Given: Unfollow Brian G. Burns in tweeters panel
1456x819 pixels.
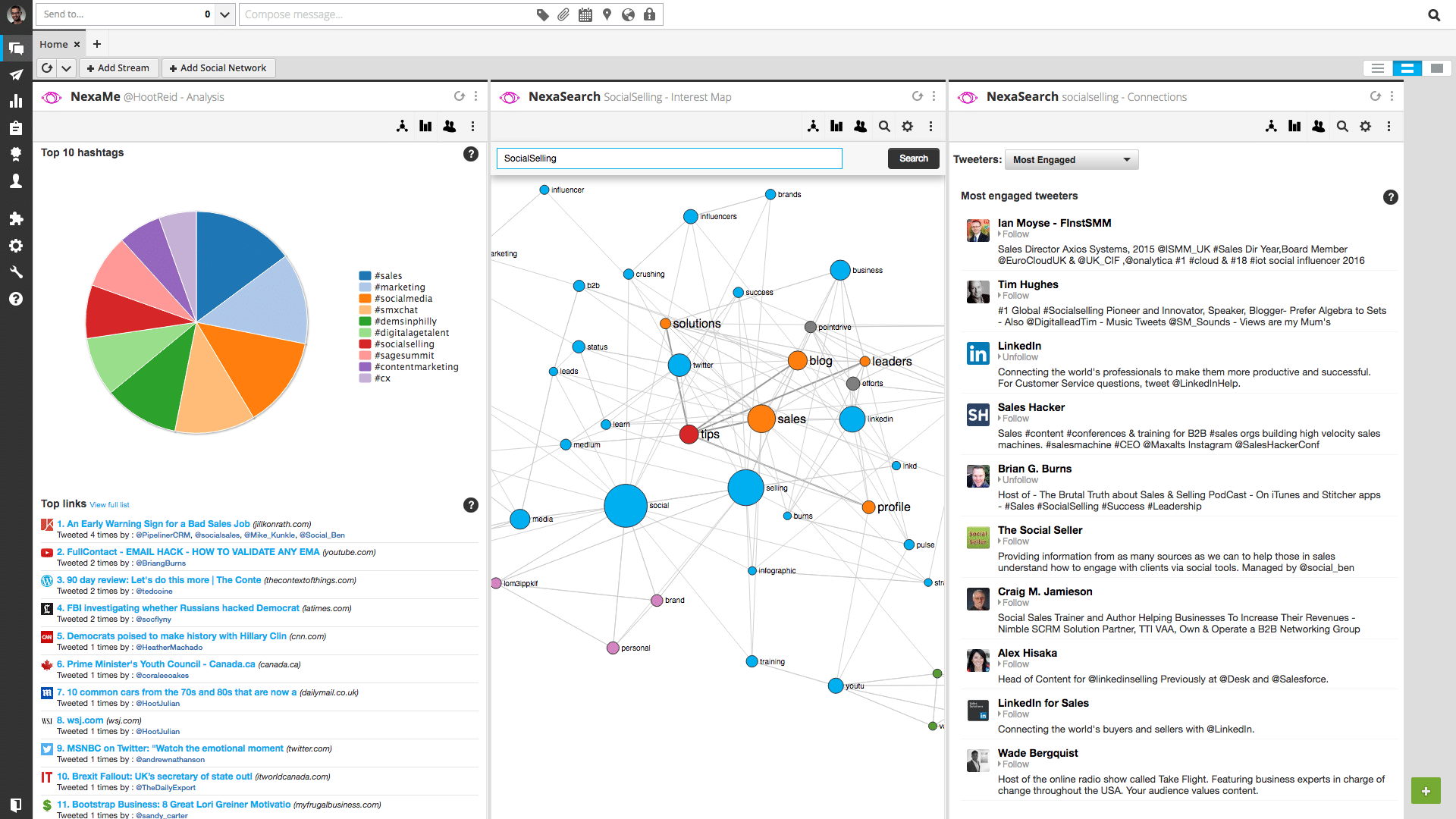Looking at the screenshot, I should 1017,479.
